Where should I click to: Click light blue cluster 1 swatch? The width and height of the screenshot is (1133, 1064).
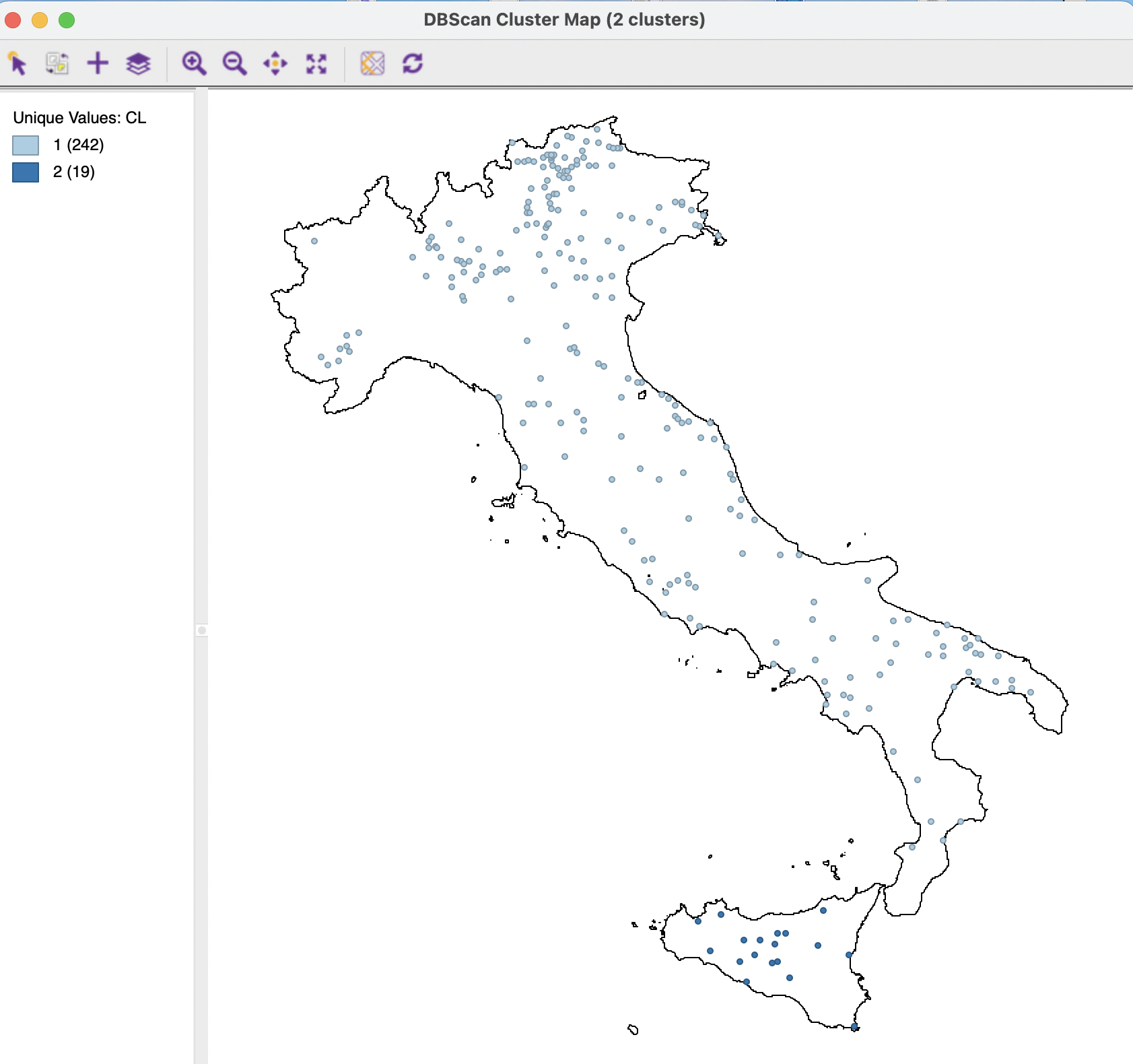click(26, 145)
